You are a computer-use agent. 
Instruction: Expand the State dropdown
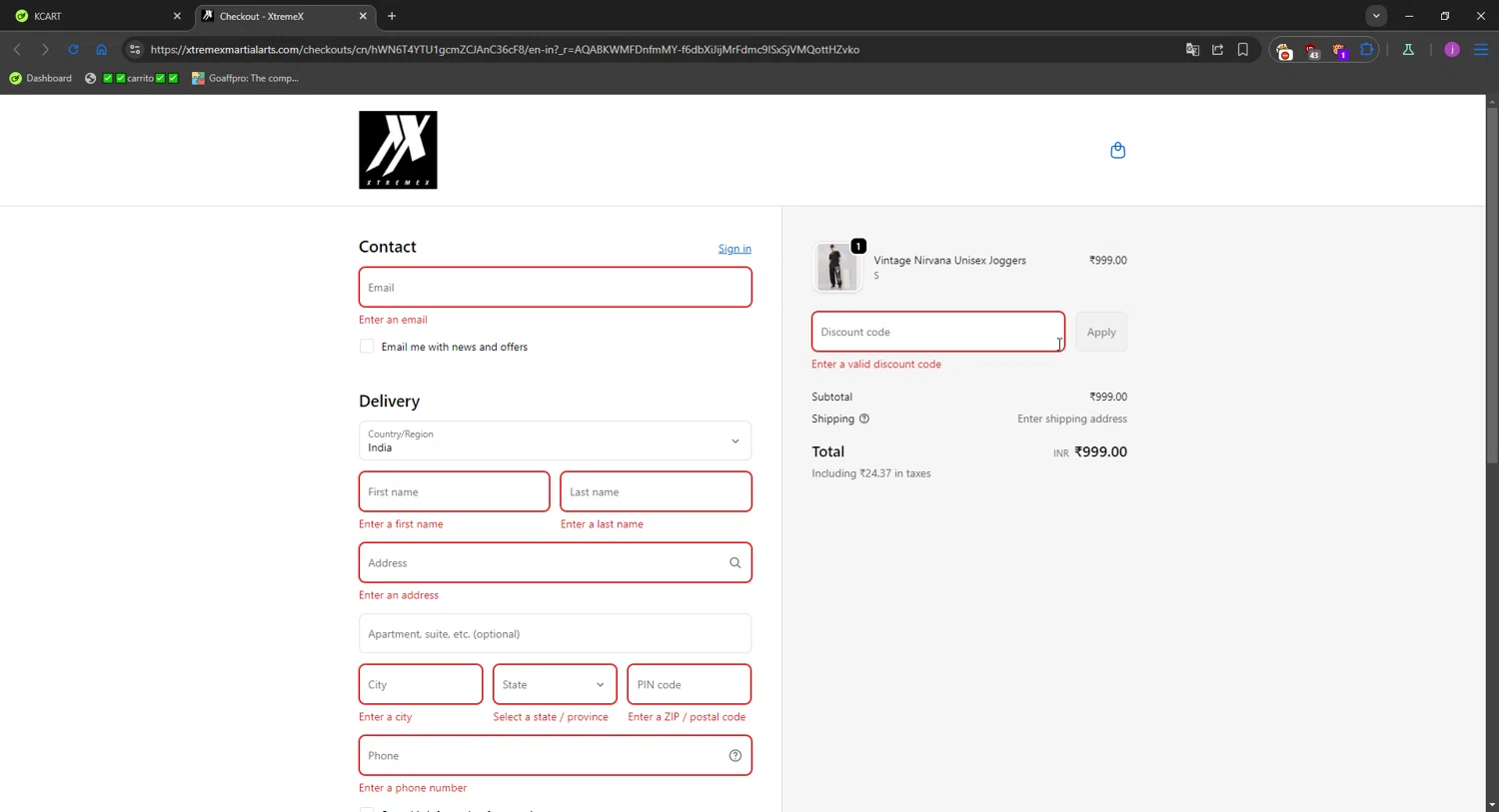(x=555, y=684)
